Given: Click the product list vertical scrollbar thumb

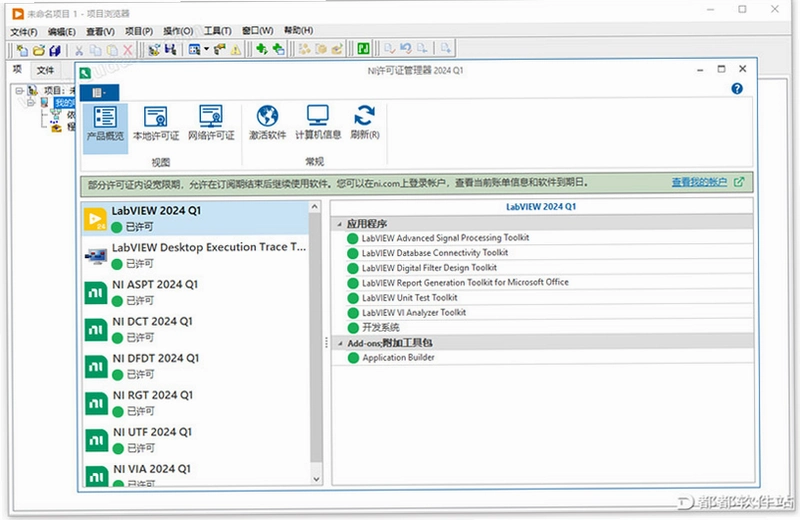Looking at the screenshot, I should tap(316, 337).
